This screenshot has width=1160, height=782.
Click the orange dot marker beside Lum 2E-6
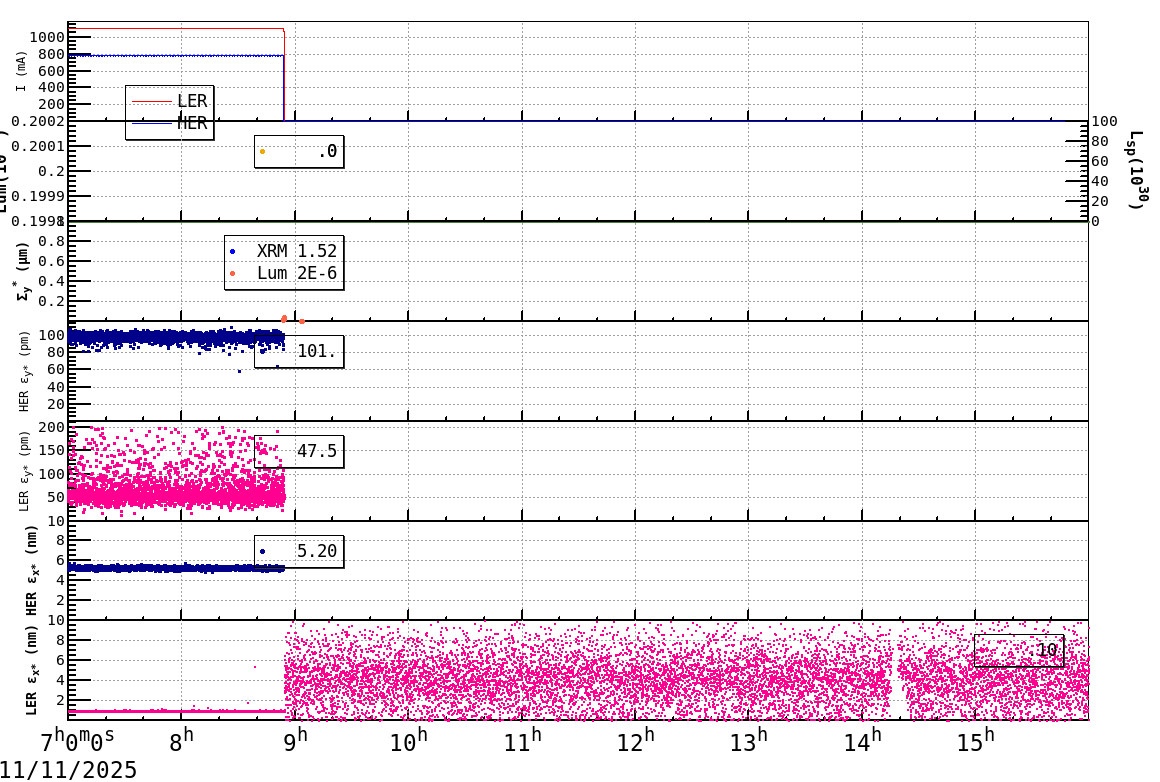(232, 274)
